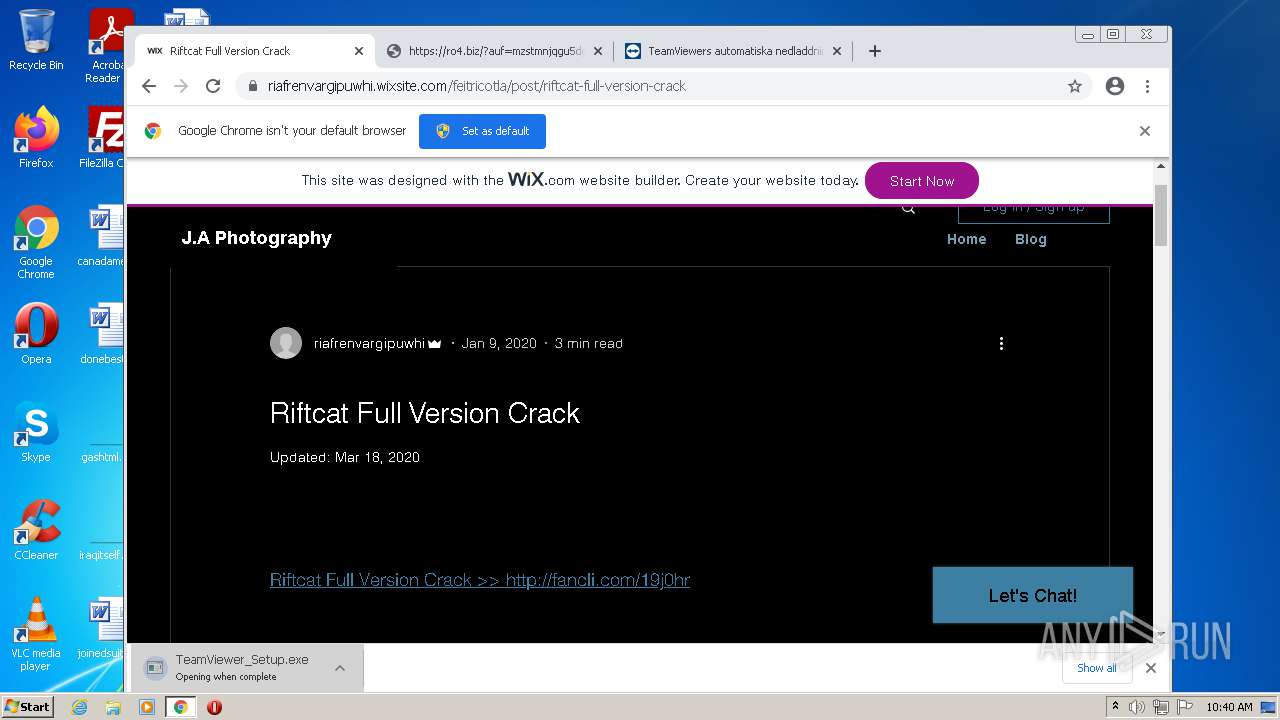This screenshot has width=1280, height=720.
Task: Open the volume control in tray
Action: pyautogui.click(x=1137, y=707)
